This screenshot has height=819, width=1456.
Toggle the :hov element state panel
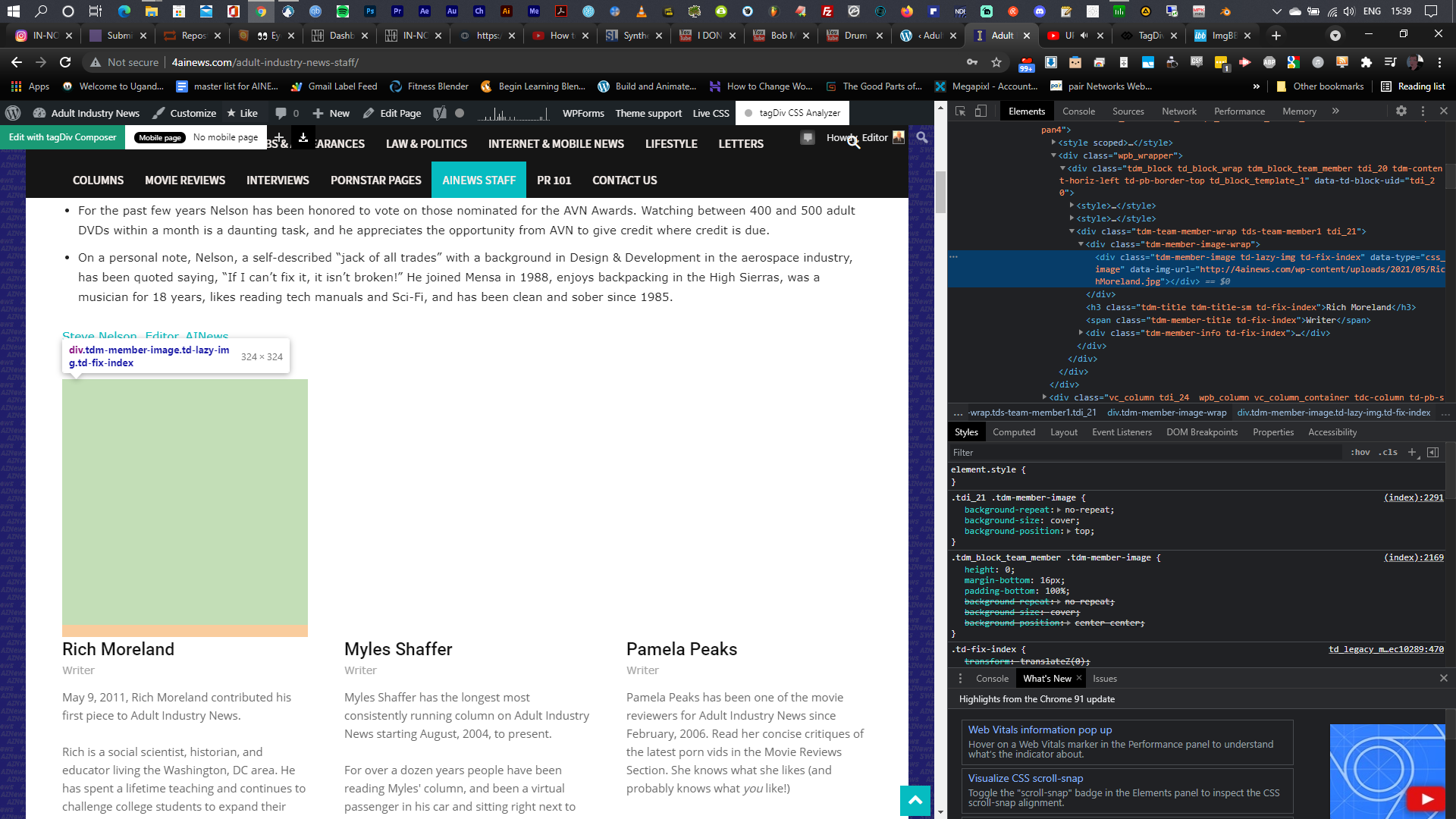(x=1360, y=452)
